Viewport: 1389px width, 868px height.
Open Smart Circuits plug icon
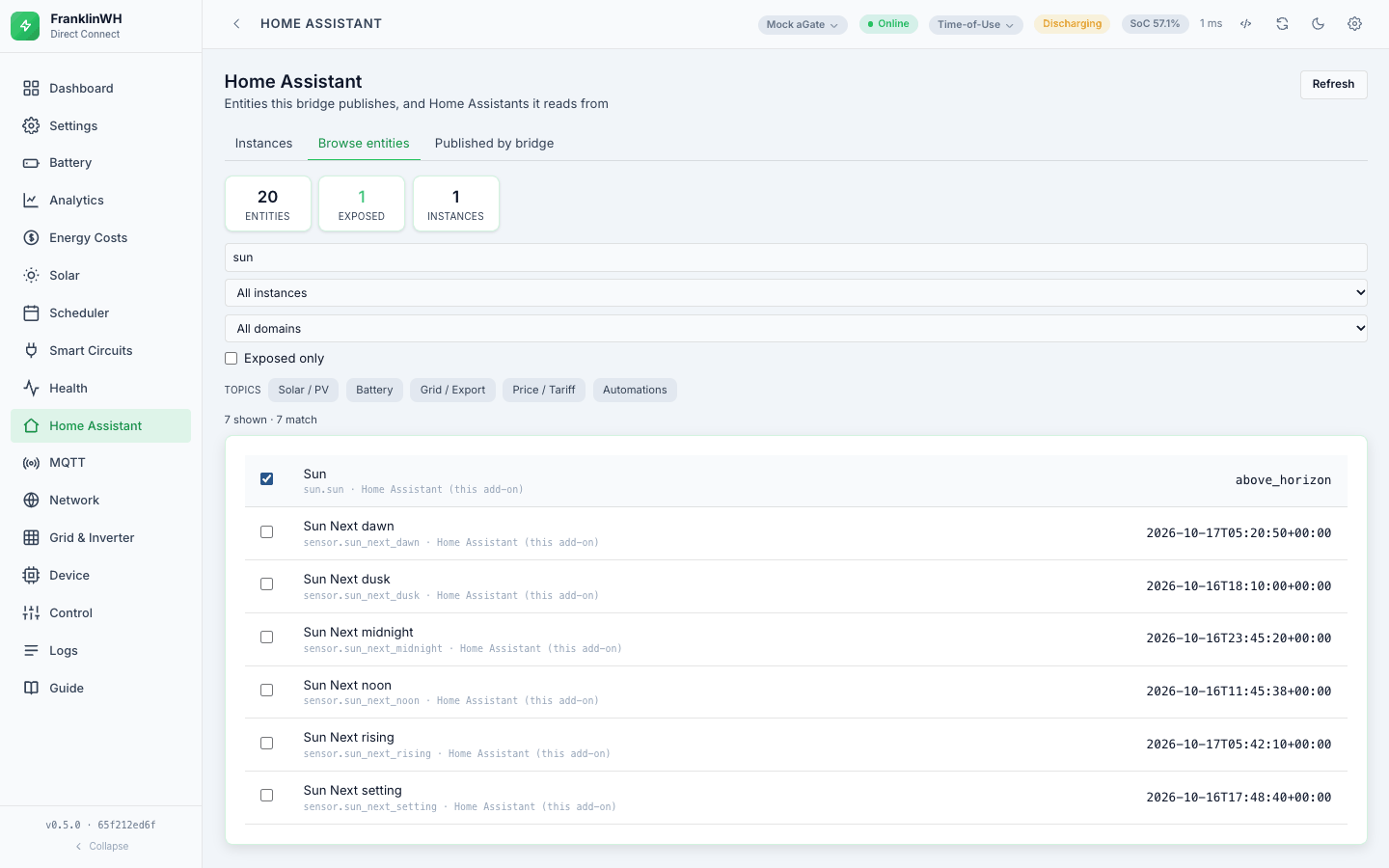coord(31,351)
